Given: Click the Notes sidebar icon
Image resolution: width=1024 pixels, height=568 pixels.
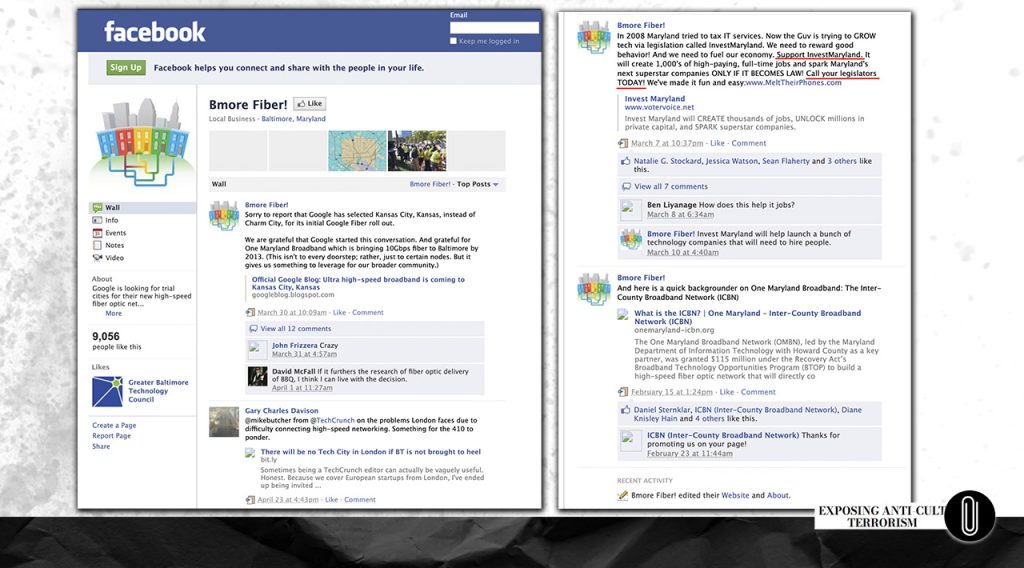Looking at the screenshot, I should pos(97,245).
